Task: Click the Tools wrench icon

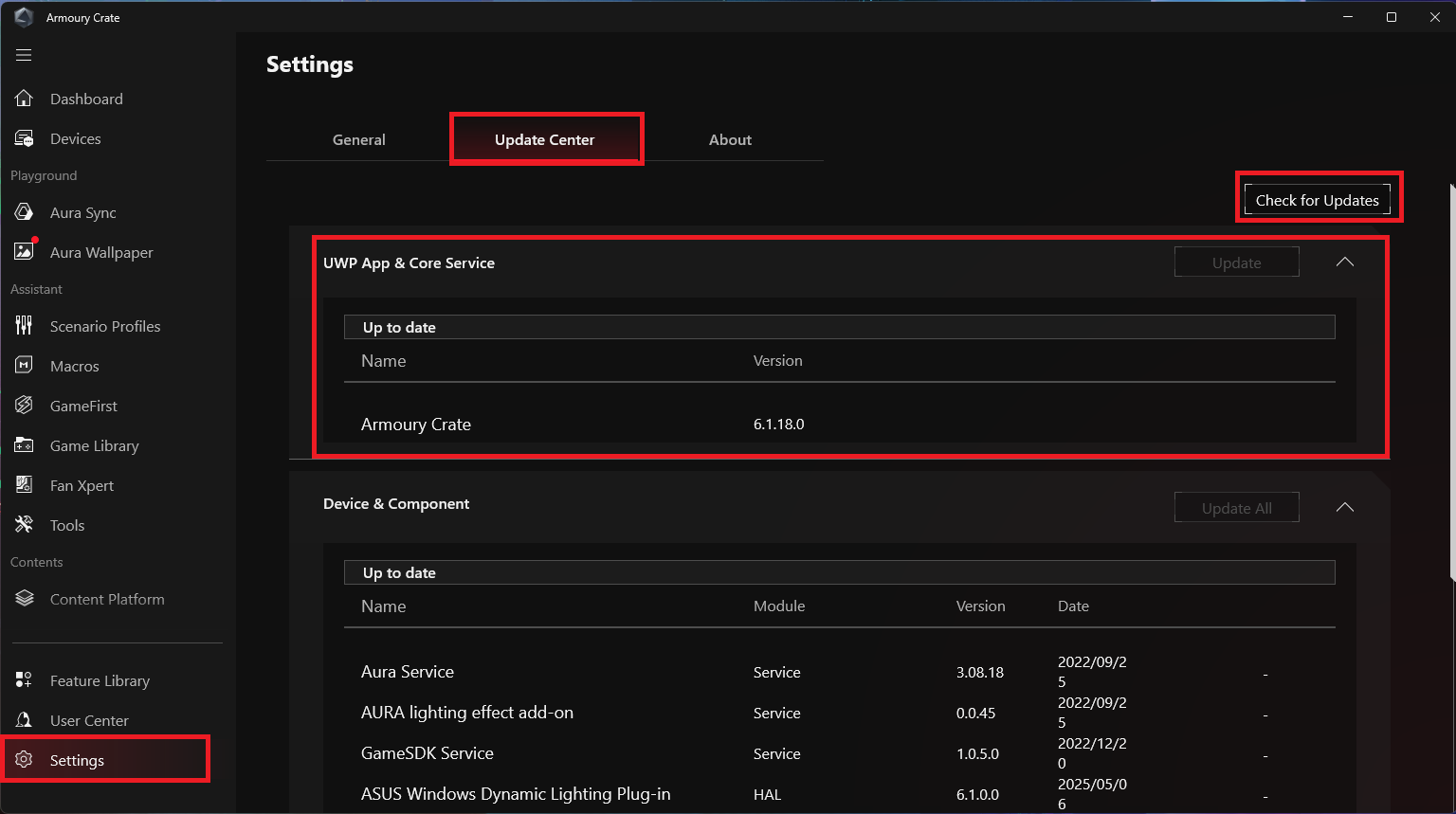Action: 24,525
